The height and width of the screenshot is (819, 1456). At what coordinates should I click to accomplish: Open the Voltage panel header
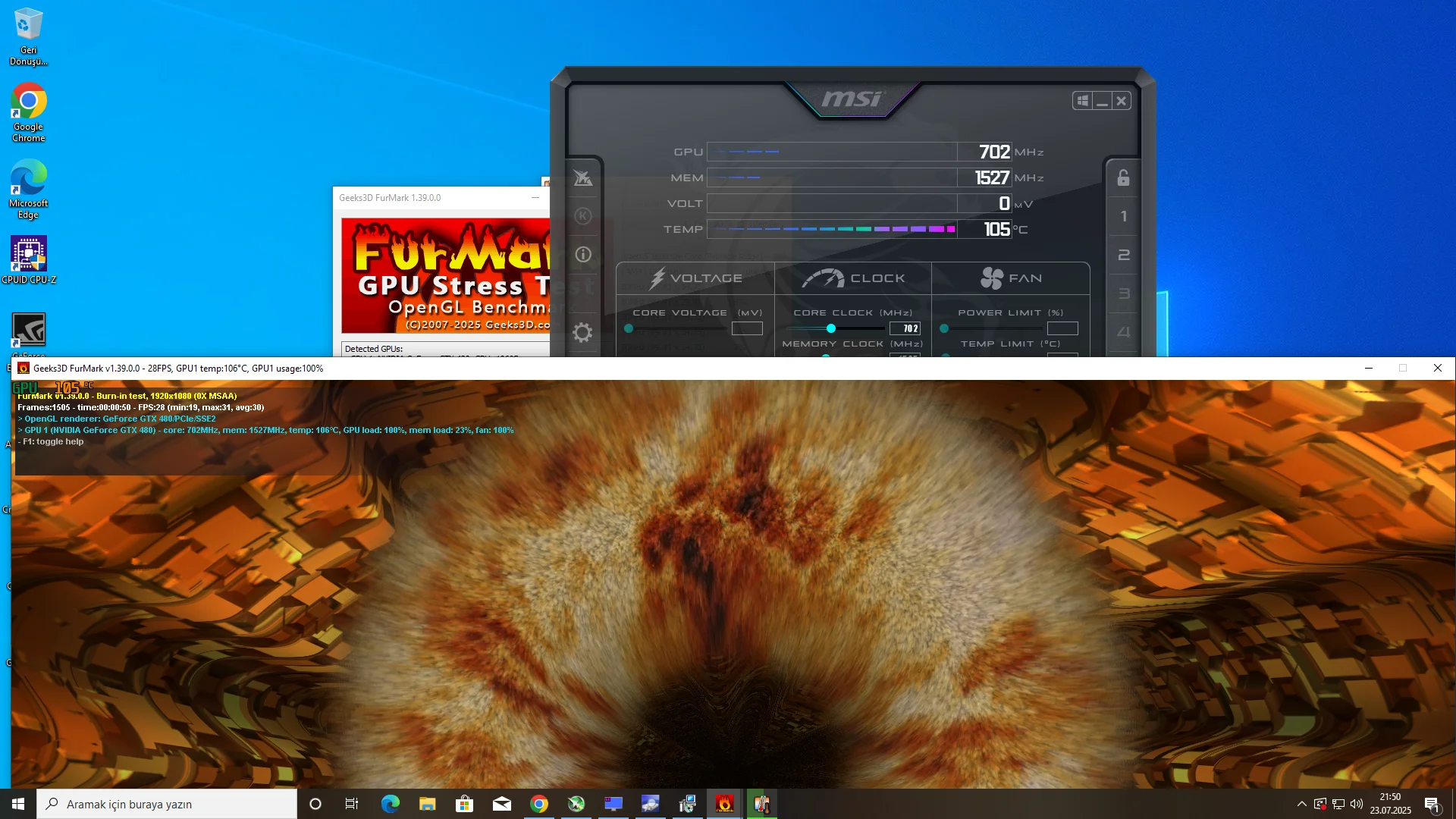[x=695, y=278]
